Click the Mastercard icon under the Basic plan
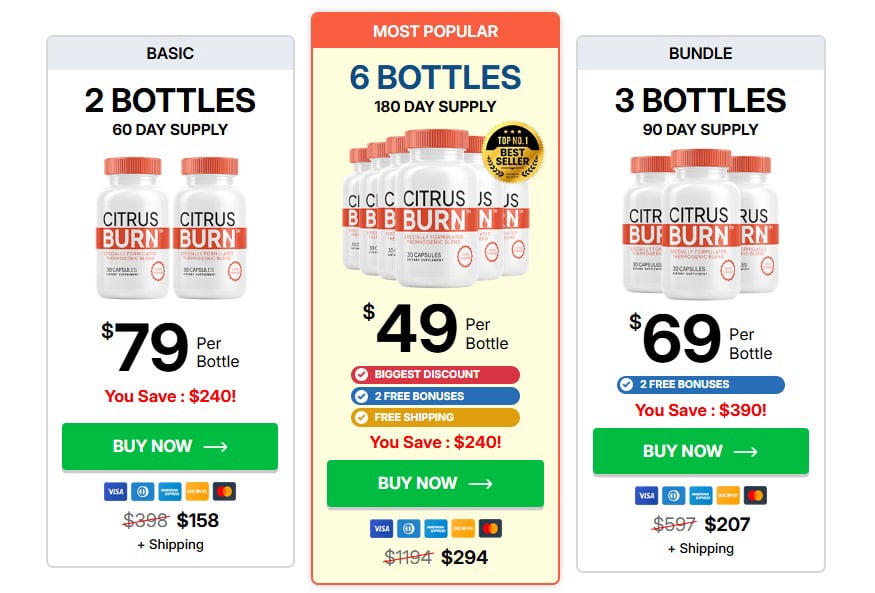This screenshot has height=593, width=875. coord(224,491)
